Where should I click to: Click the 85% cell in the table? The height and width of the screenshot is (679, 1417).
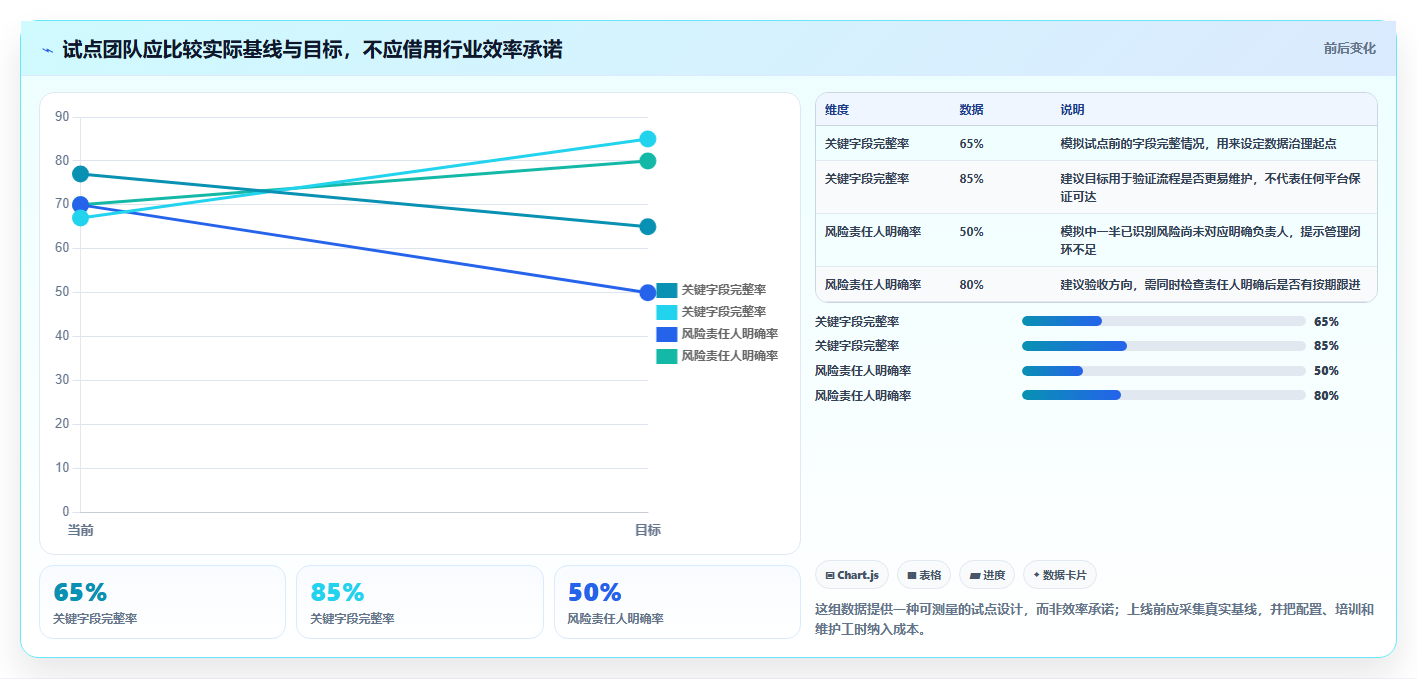[971, 179]
